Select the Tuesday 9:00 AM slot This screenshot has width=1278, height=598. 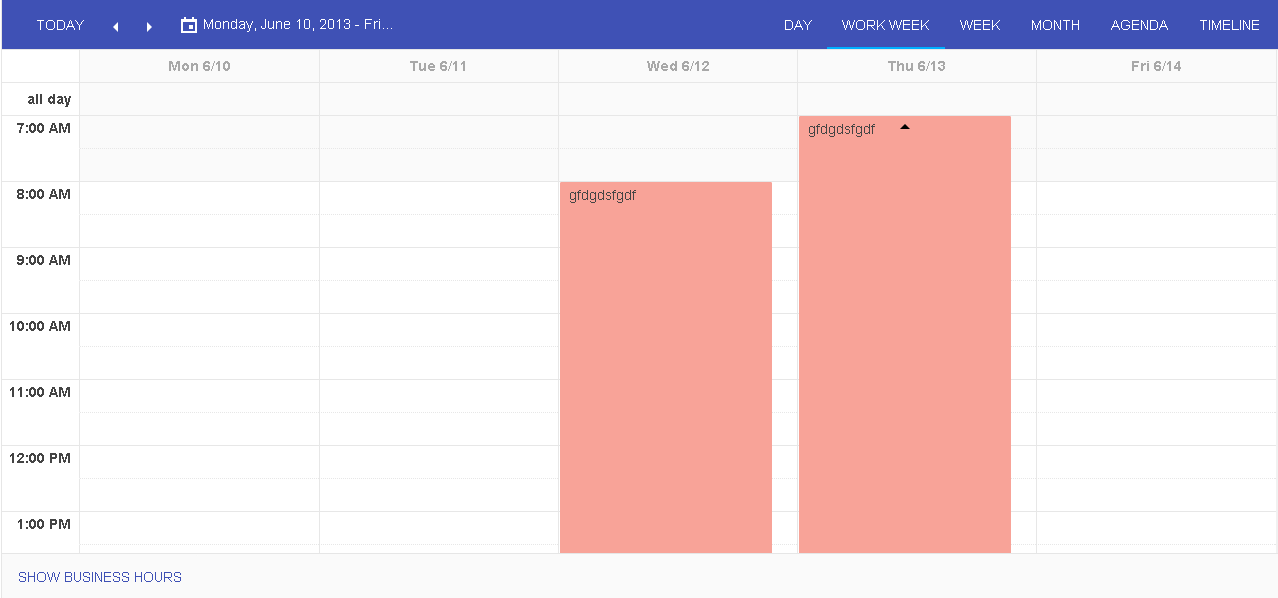(x=438, y=264)
